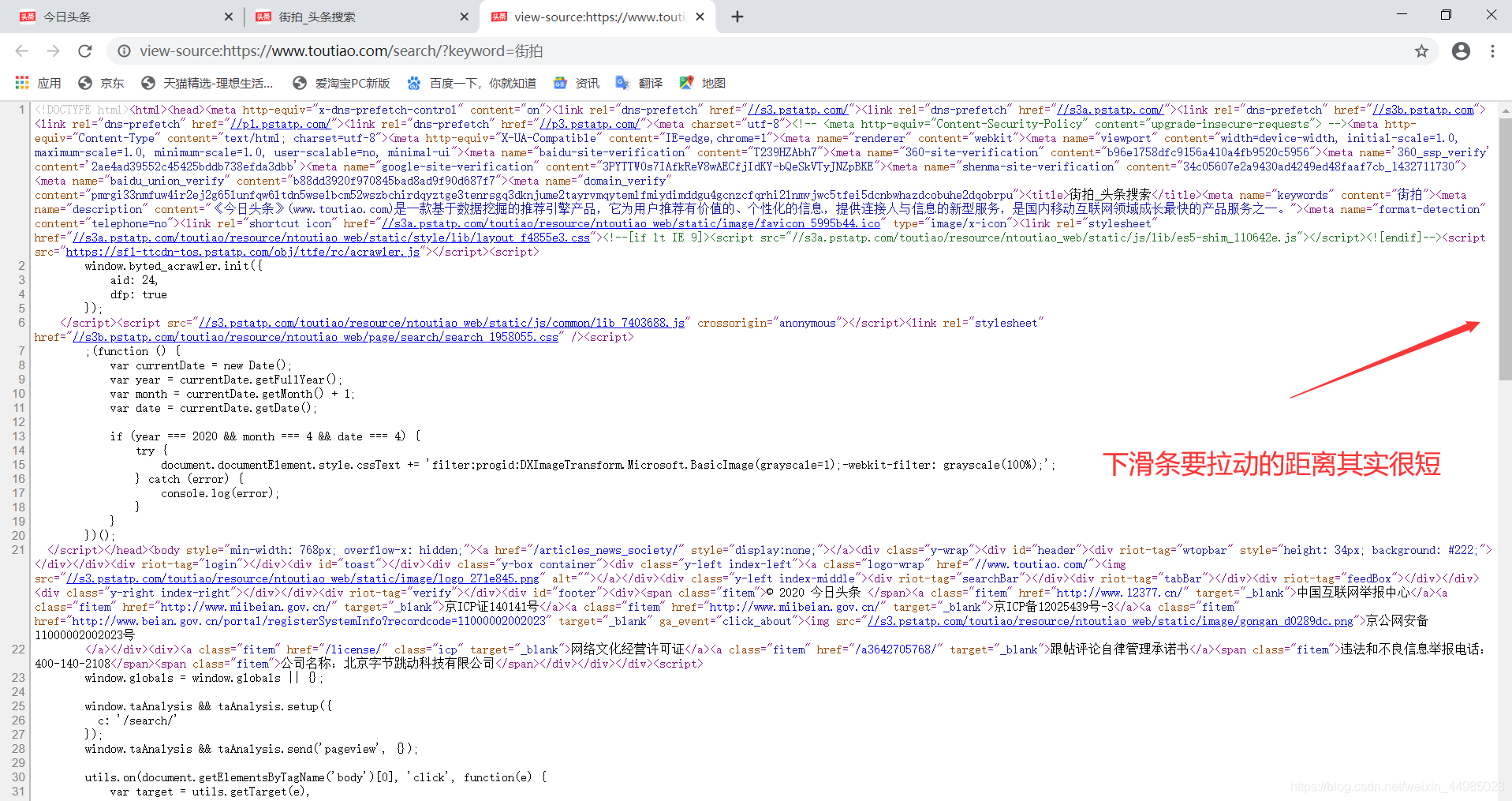
Task: Open the //p3.pstatp.com/ link
Action: [590, 125]
